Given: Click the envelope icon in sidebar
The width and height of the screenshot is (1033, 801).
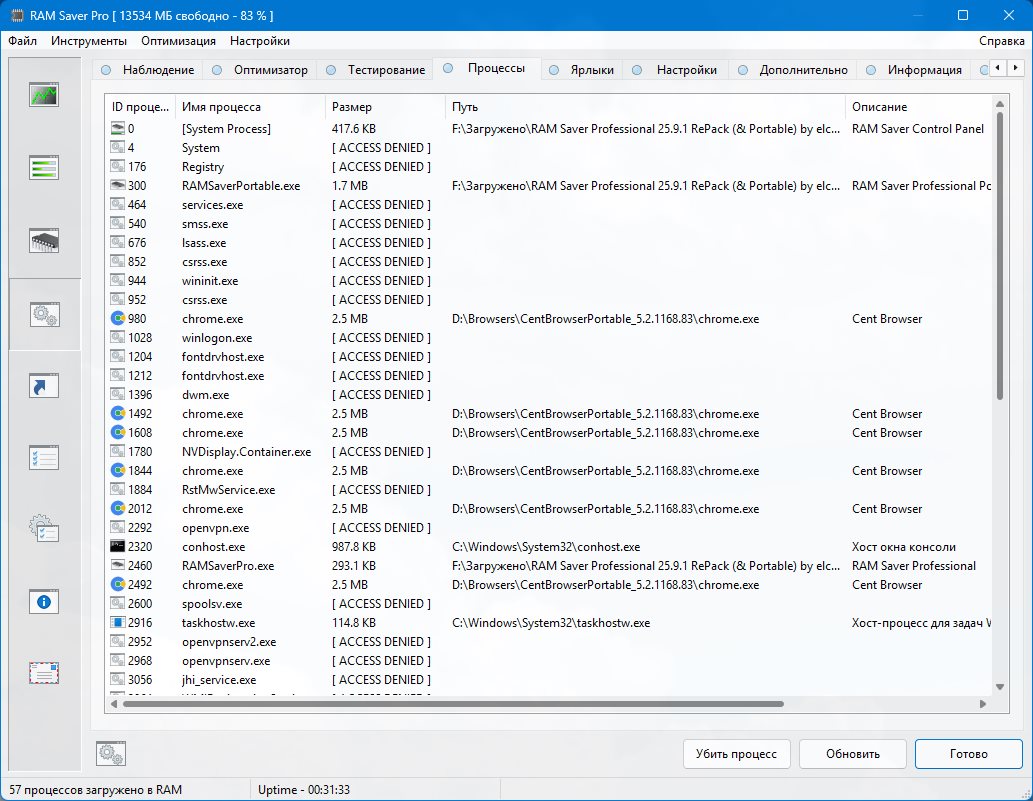Looking at the screenshot, I should coord(44,673).
